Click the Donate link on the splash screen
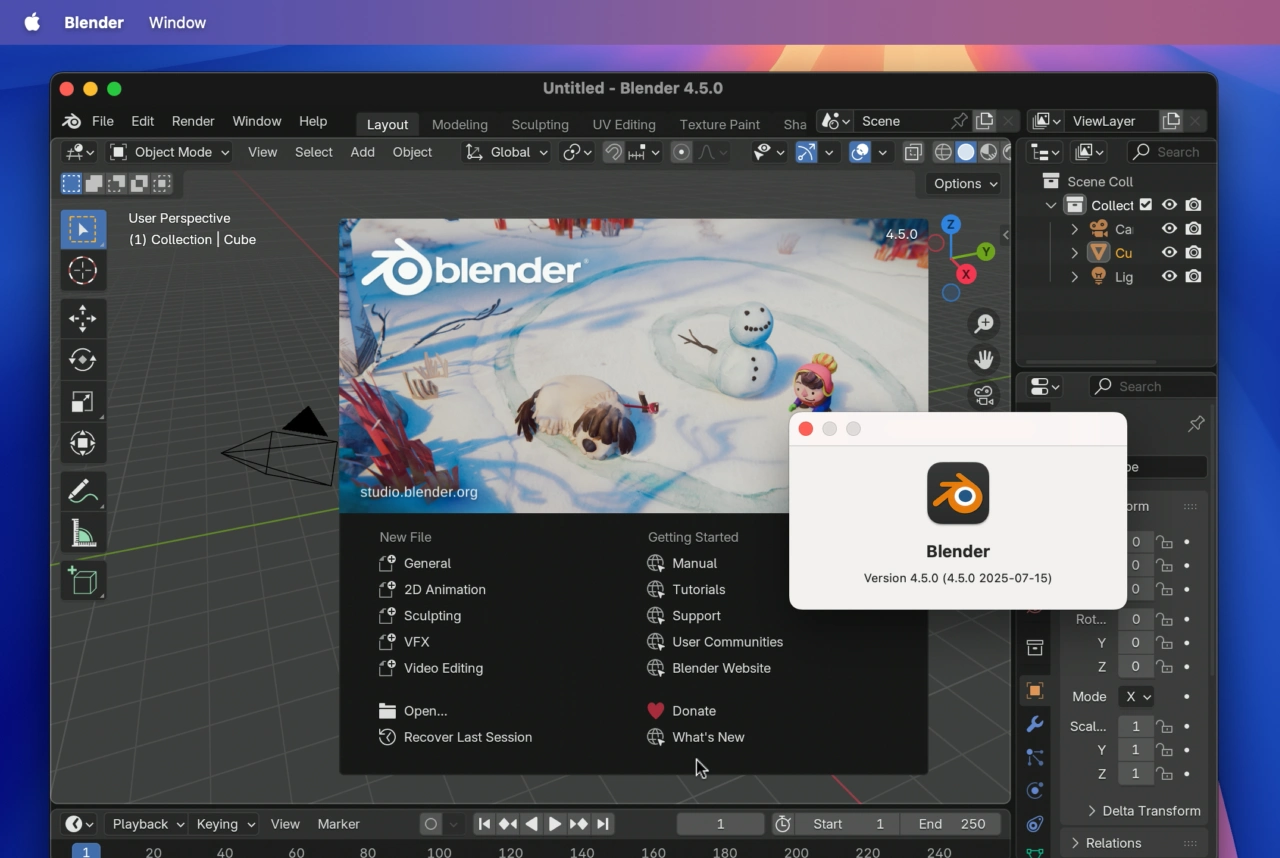The width and height of the screenshot is (1280, 858). point(692,710)
